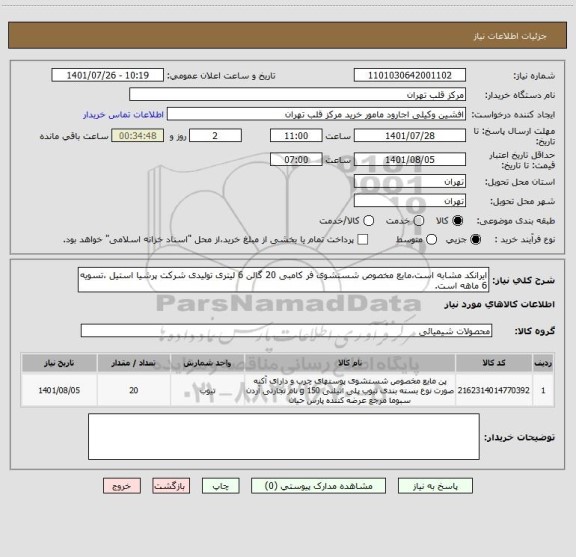Click the شهر محل تحویل field
This screenshot has width=576, height=557.
click(410, 201)
